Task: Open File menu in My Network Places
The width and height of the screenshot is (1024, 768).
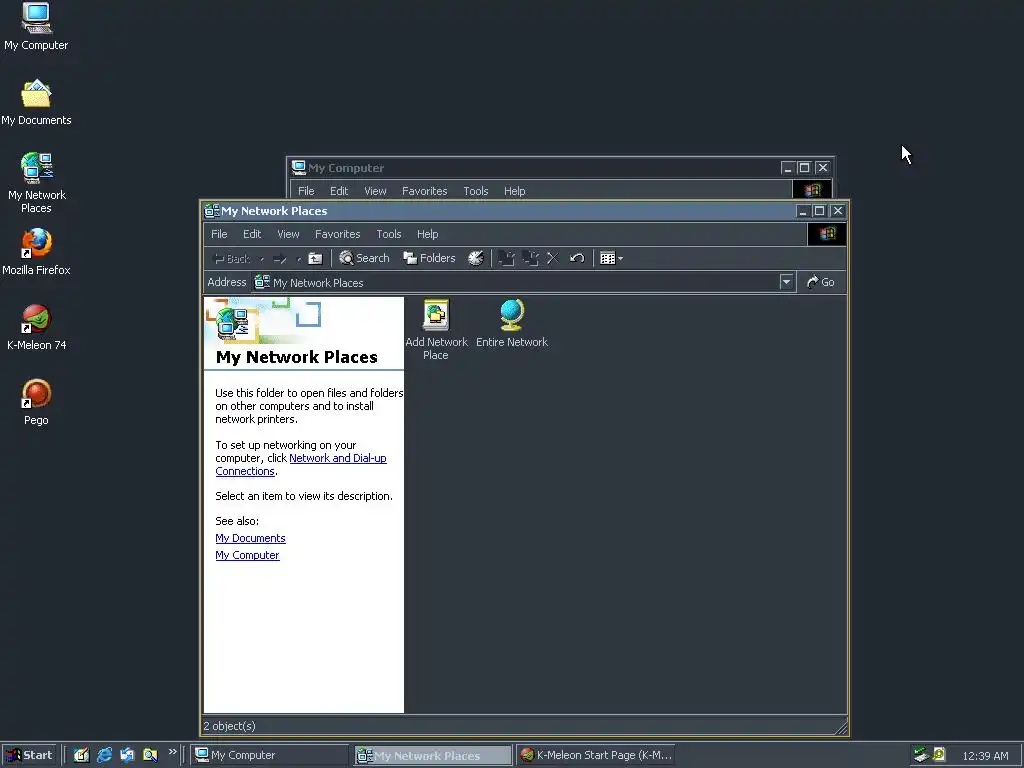Action: pyautogui.click(x=219, y=234)
